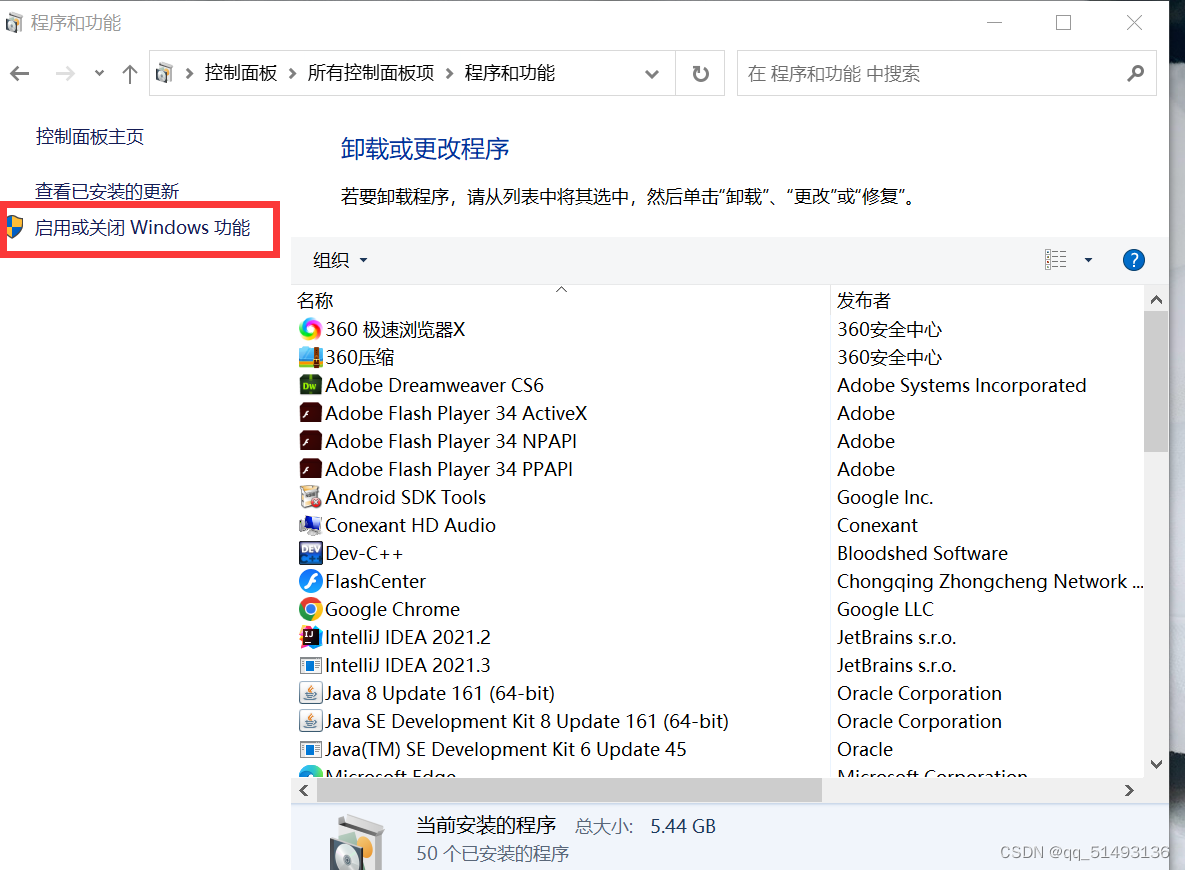Image resolution: width=1185 pixels, height=870 pixels.
Task: Select IntelliJ IDEA 2021.3 row text
Action: (x=407, y=665)
